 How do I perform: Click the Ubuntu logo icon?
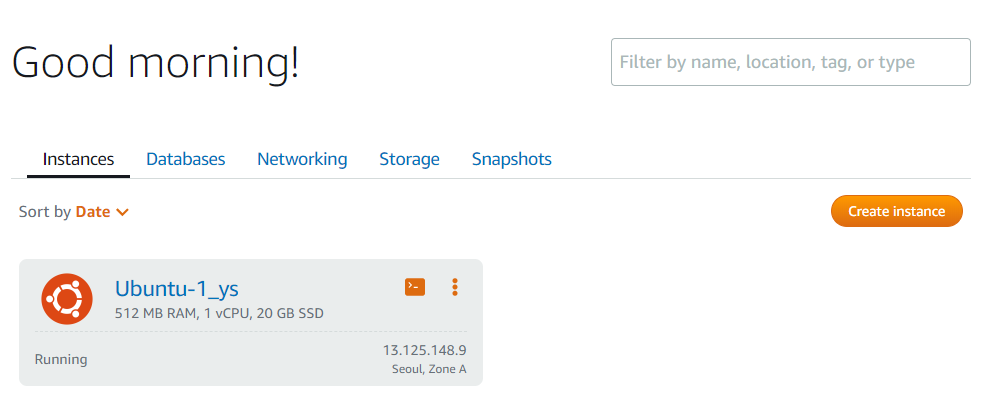[x=67, y=298]
